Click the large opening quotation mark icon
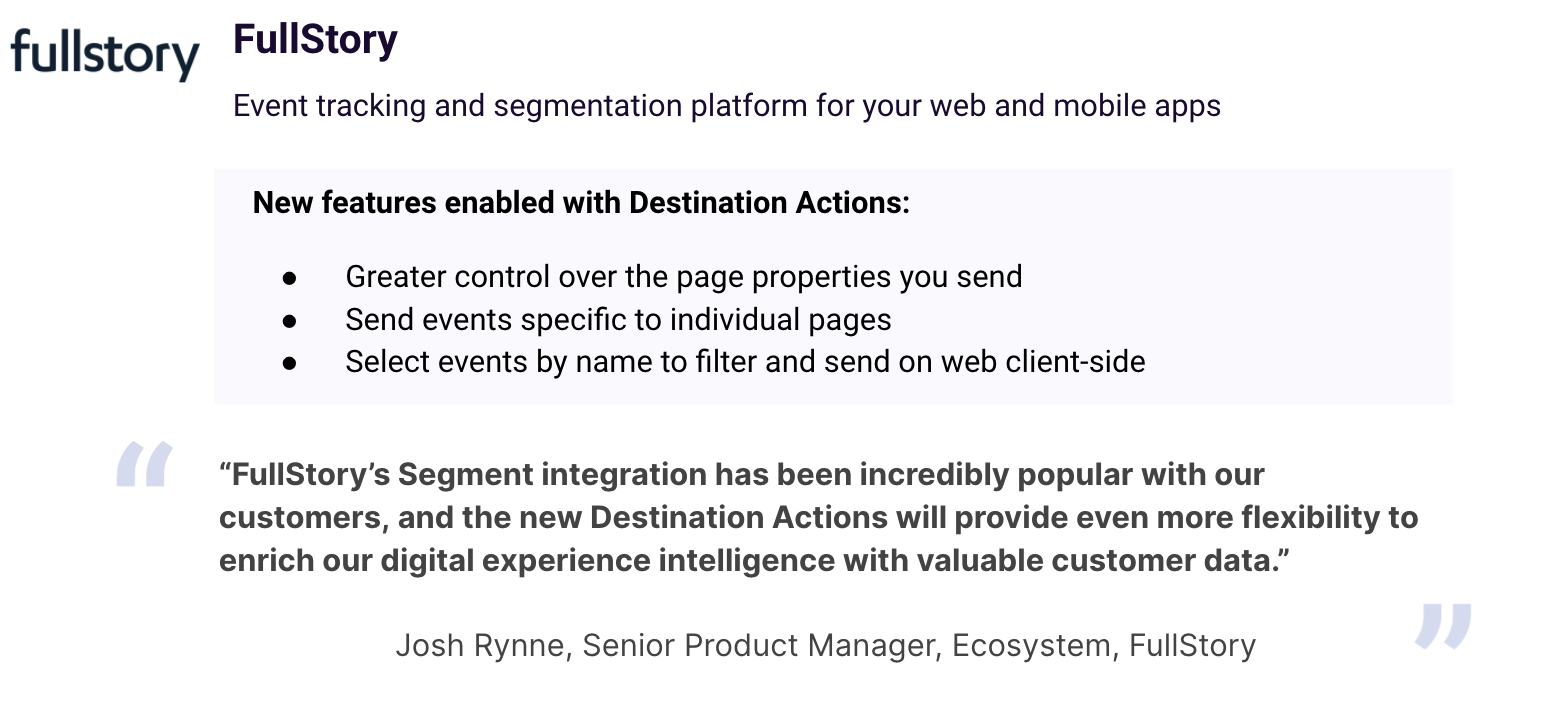This screenshot has height=718, width=1544. tap(145, 464)
